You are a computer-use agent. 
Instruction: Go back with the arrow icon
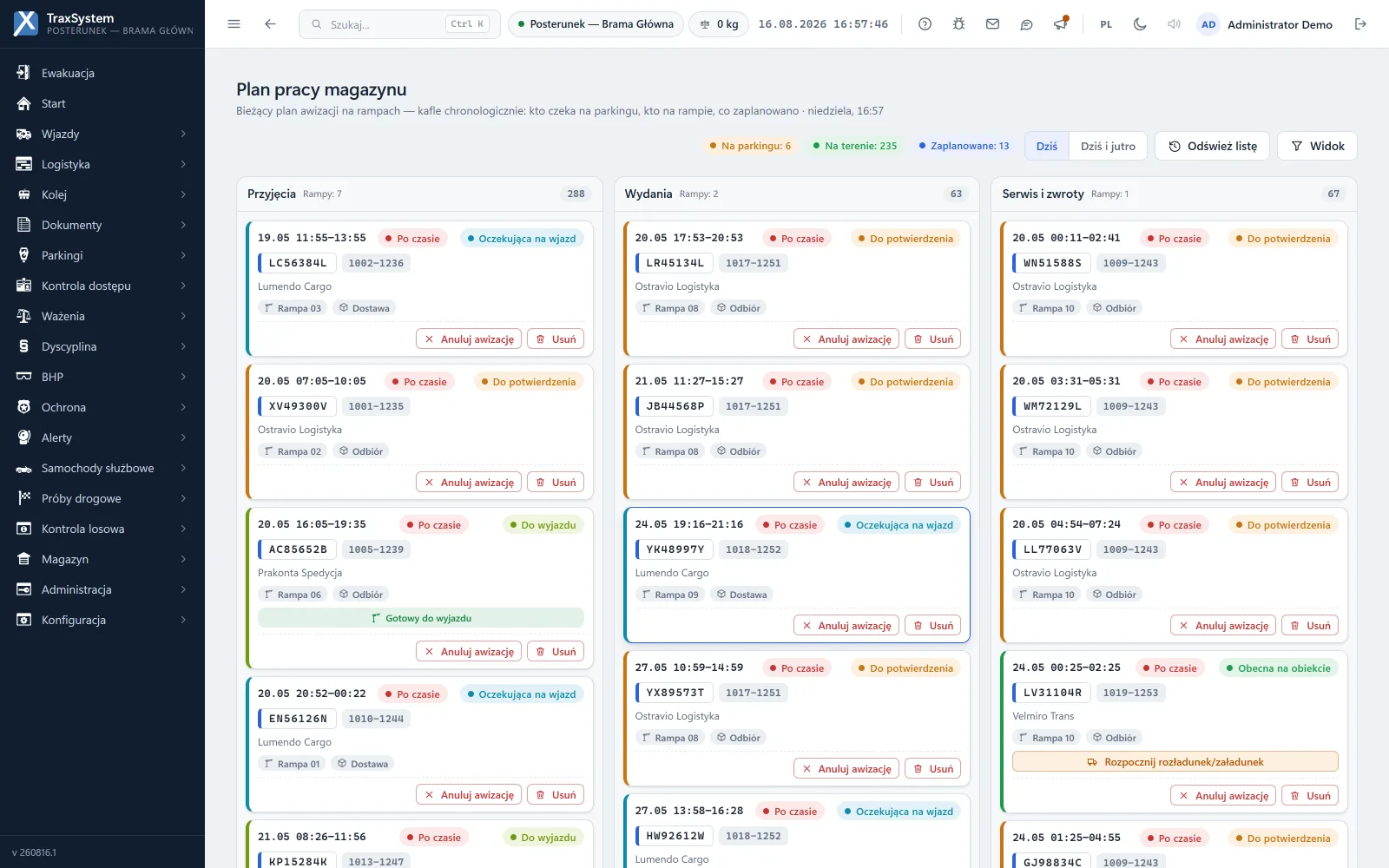270,24
